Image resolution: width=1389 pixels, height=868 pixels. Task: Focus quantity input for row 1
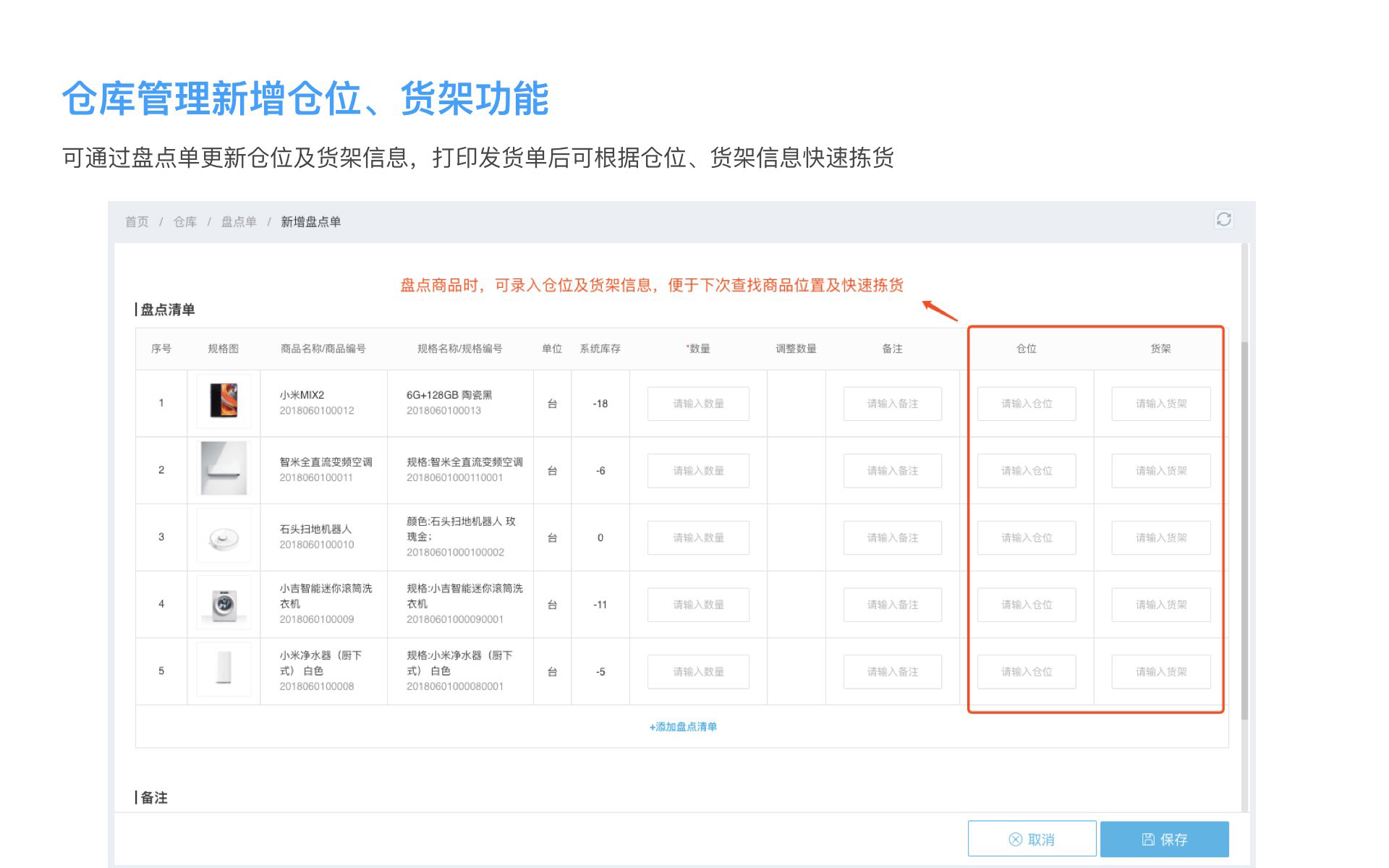click(698, 404)
